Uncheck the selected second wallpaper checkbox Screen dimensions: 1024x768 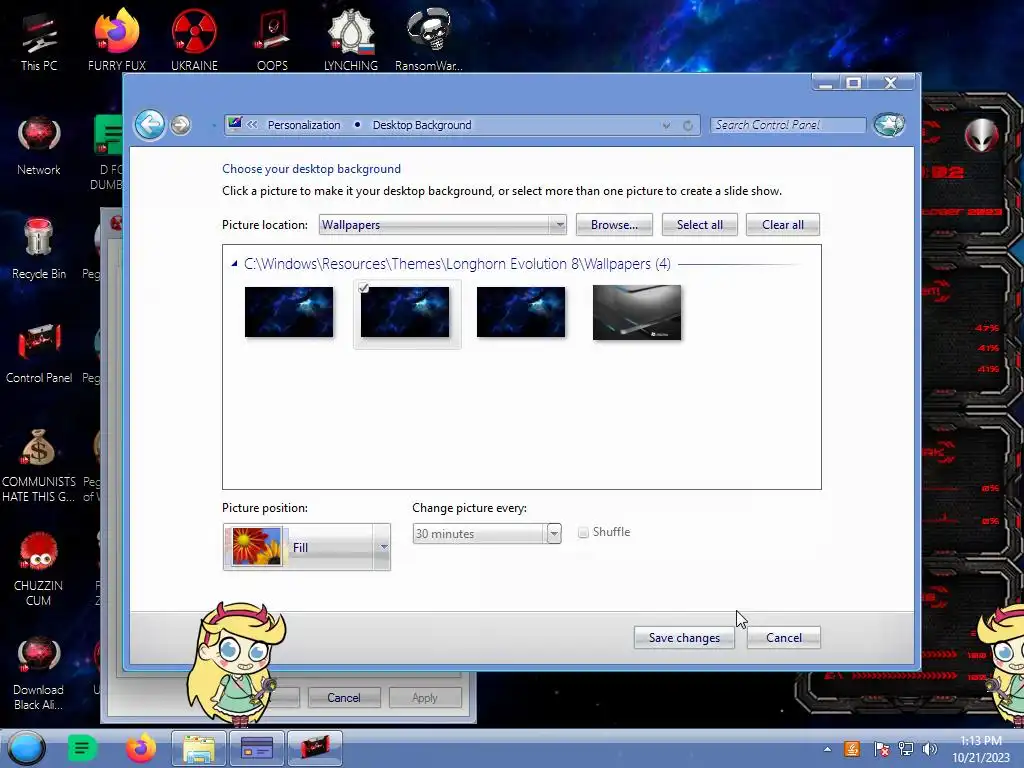364,288
